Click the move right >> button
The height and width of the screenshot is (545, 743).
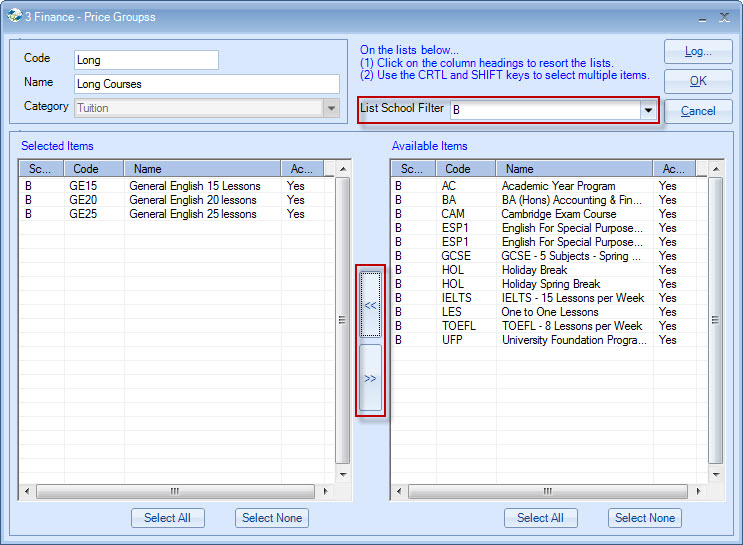370,378
